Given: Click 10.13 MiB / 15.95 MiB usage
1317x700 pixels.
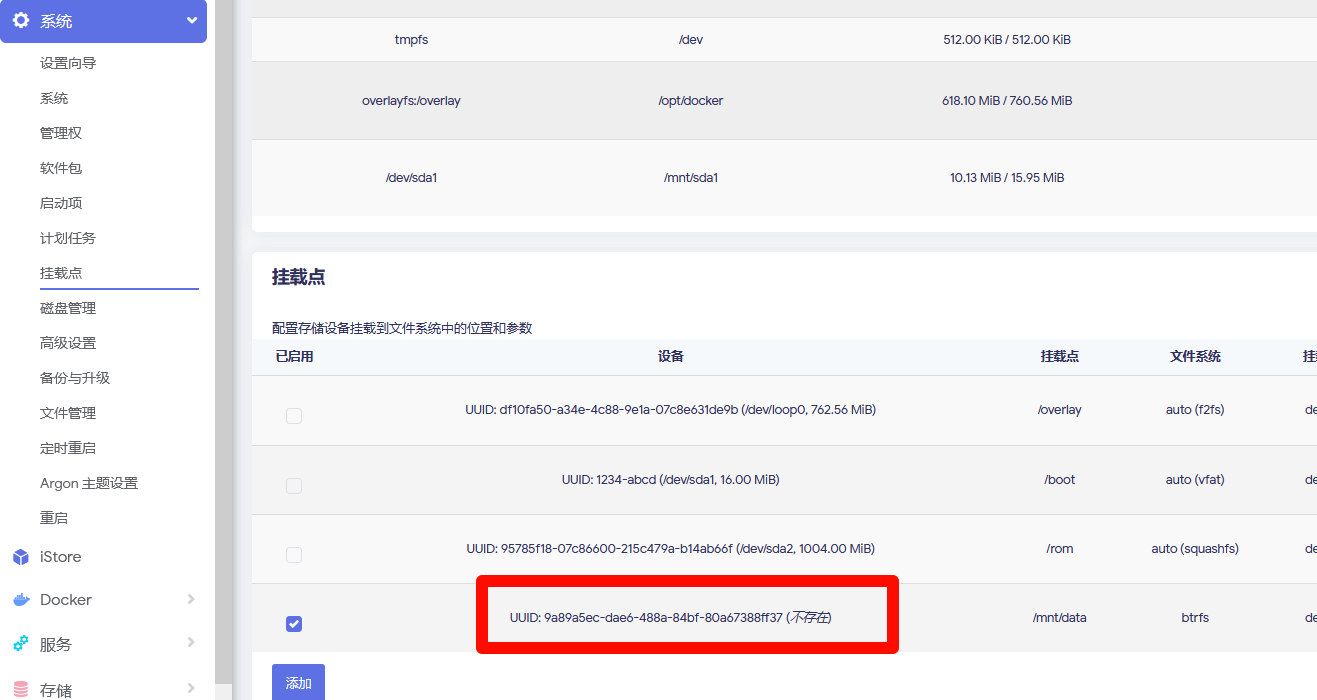Looking at the screenshot, I should pos(1007,178).
